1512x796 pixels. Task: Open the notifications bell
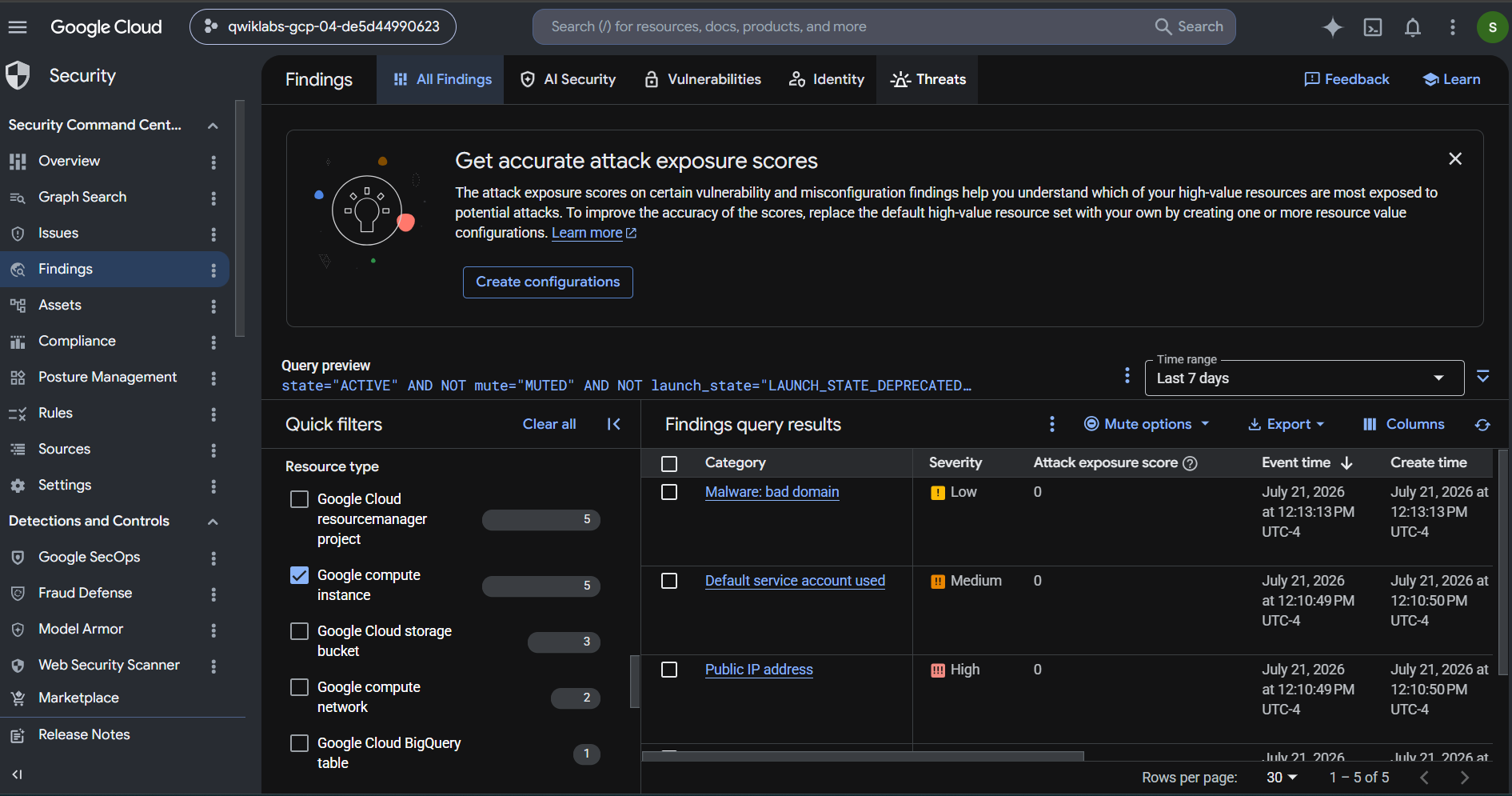tap(1413, 27)
